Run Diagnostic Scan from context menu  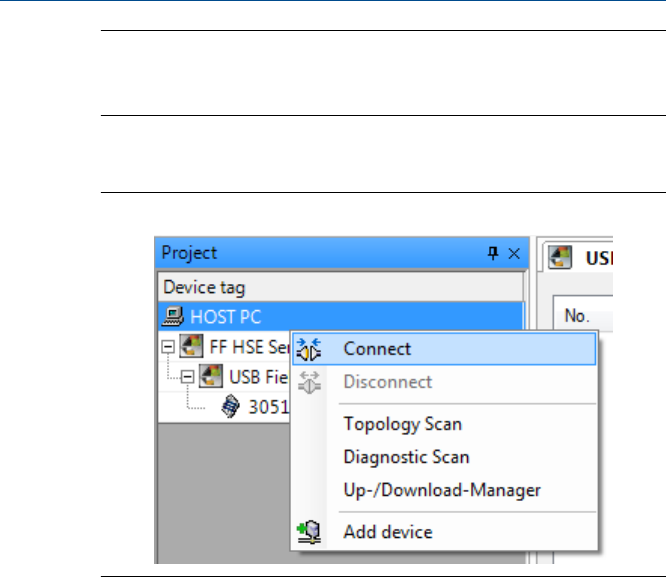click(406, 457)
